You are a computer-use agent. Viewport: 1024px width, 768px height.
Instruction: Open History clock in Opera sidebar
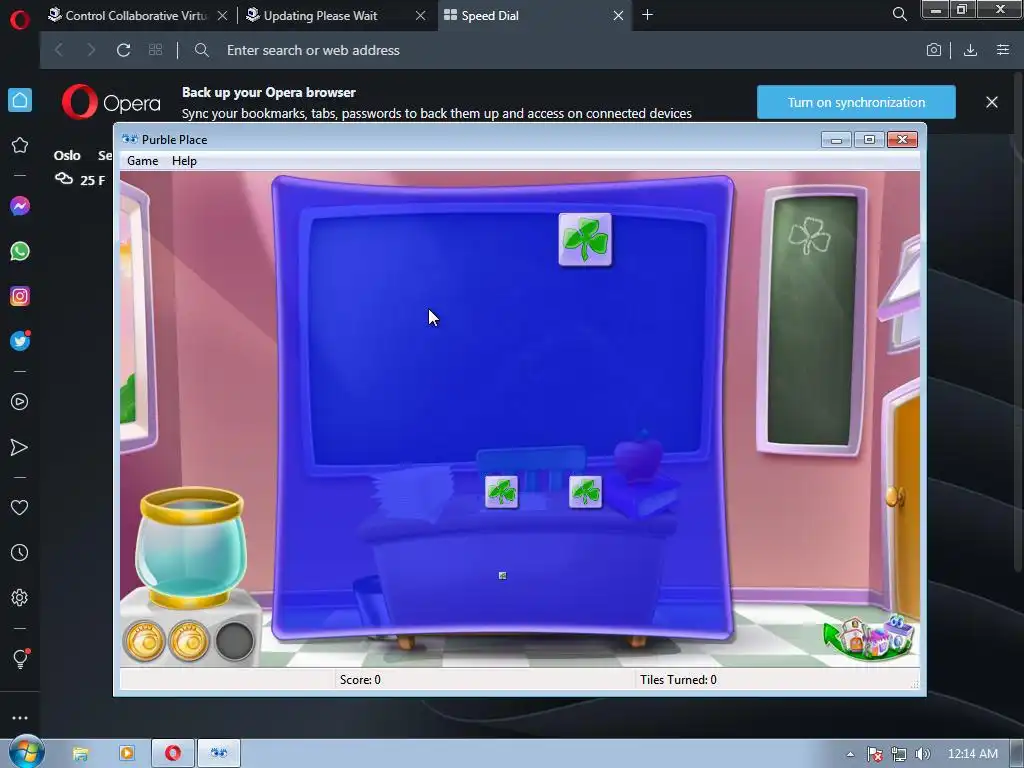tap(20, 552)
